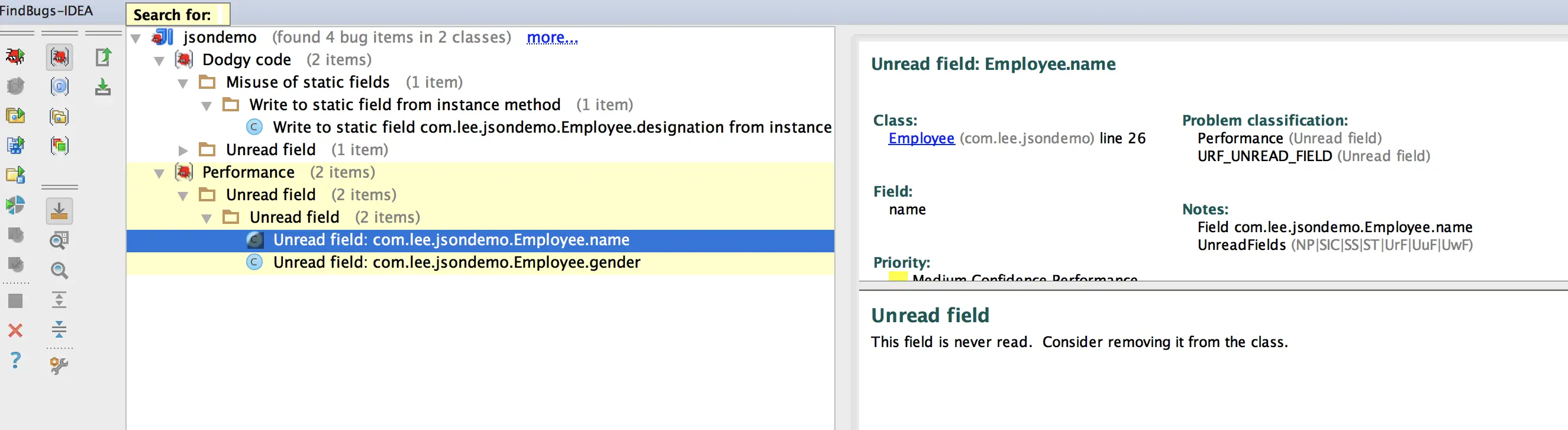Collapse the Dodgy code category
This screenshot has width=1568, height=430.
point(160,61)
